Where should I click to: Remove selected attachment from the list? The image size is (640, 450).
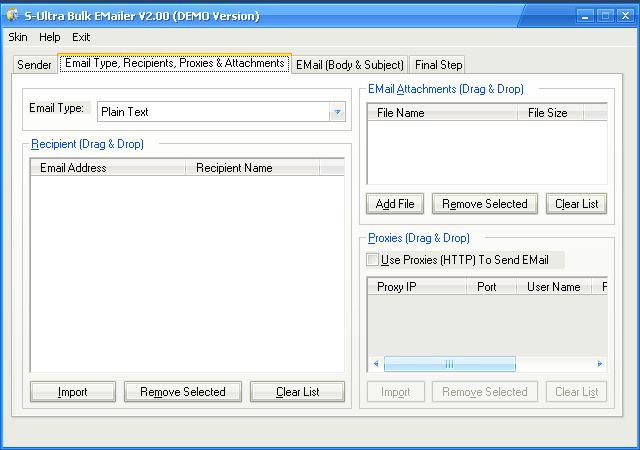pyautogui.click(x=485, y=204)
